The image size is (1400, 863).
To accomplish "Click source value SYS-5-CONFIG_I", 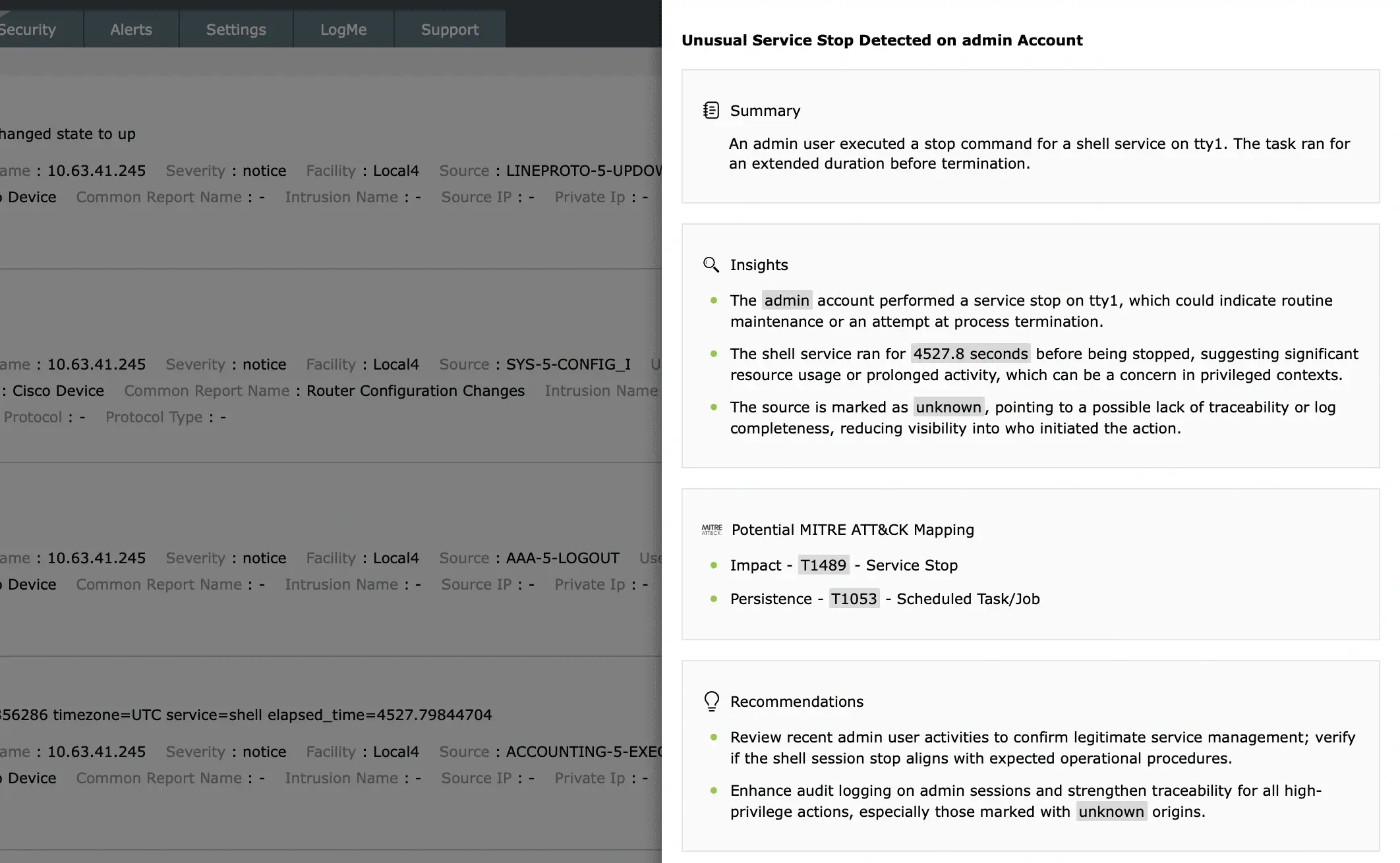I will 568,364.
